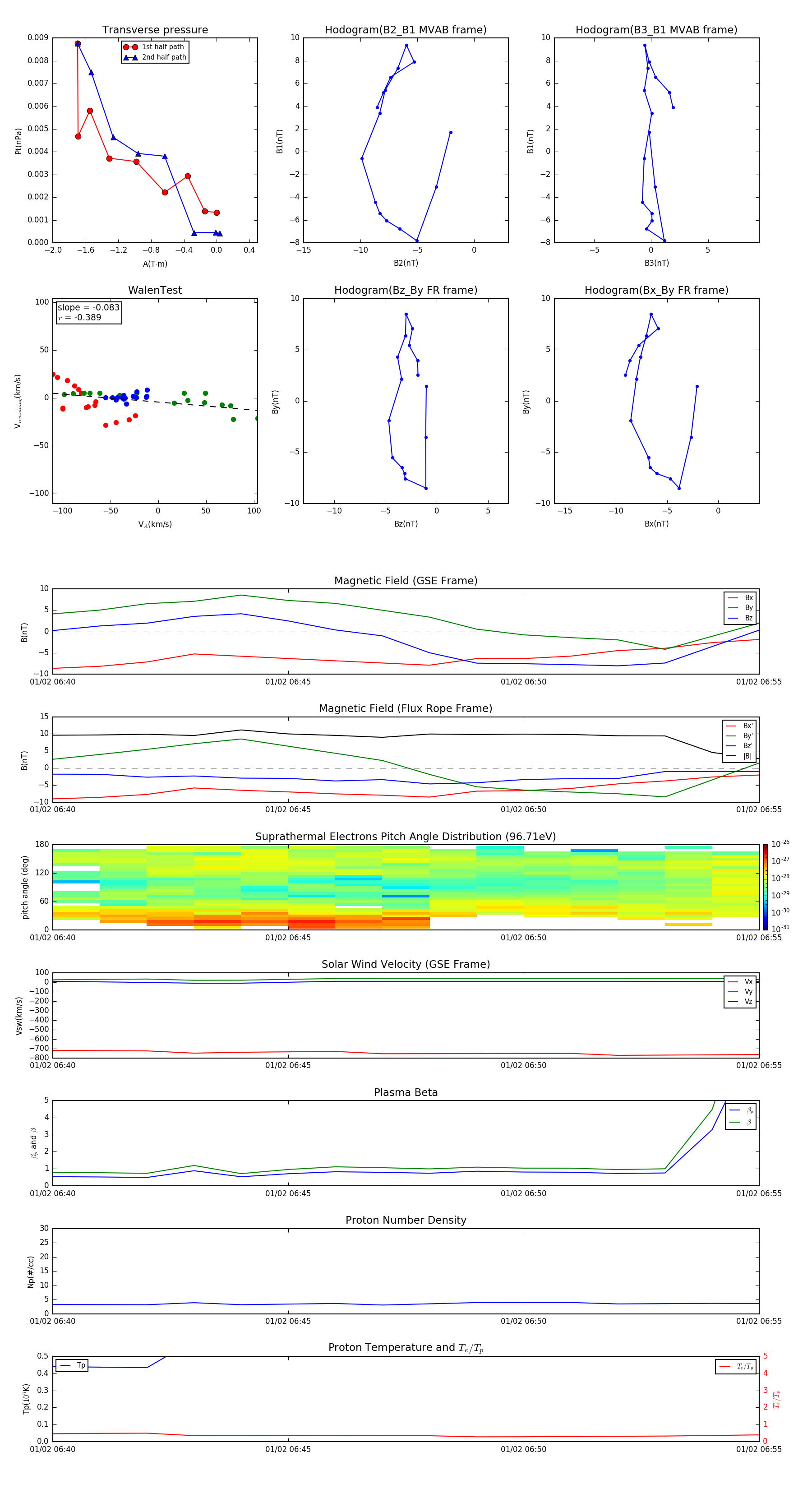Click the "Np(#/cc)" y-axis label
The image size is (812, 1489).
(x=31, y=1272)
